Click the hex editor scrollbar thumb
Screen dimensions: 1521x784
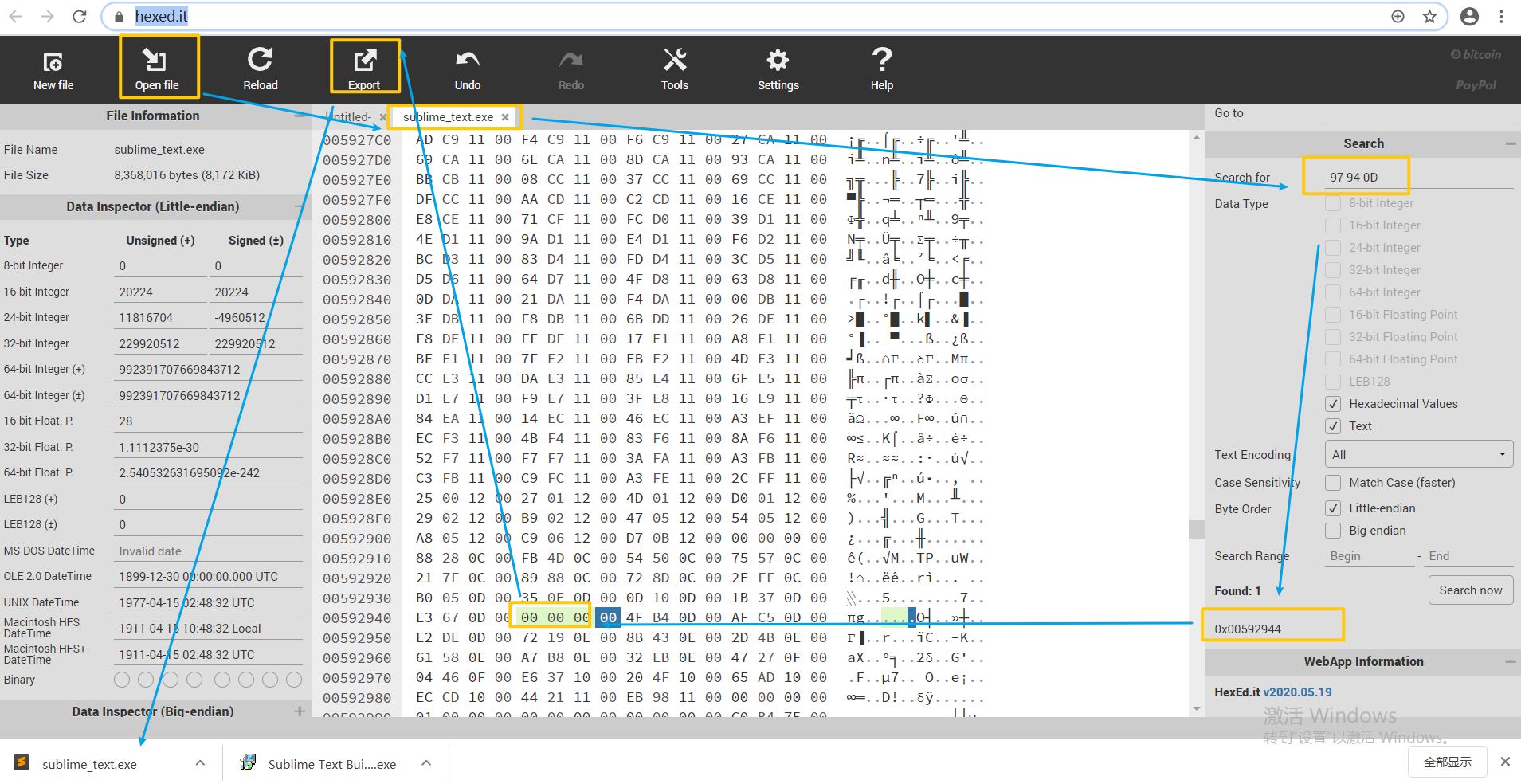[1196, 529]
